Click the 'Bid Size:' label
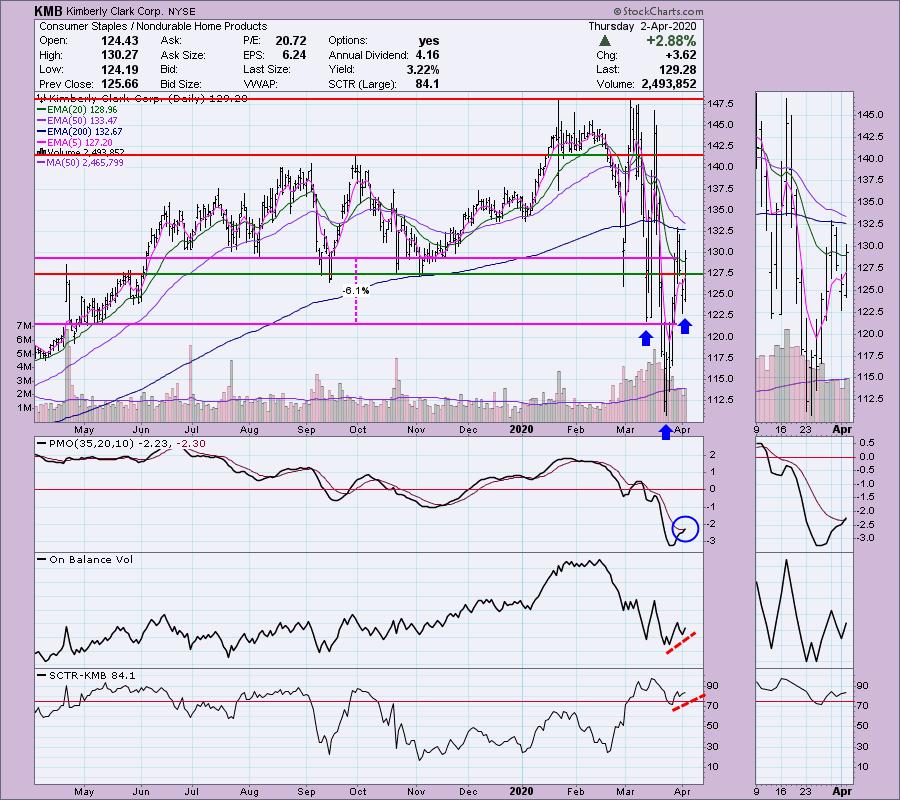 (x=181, y=84)
